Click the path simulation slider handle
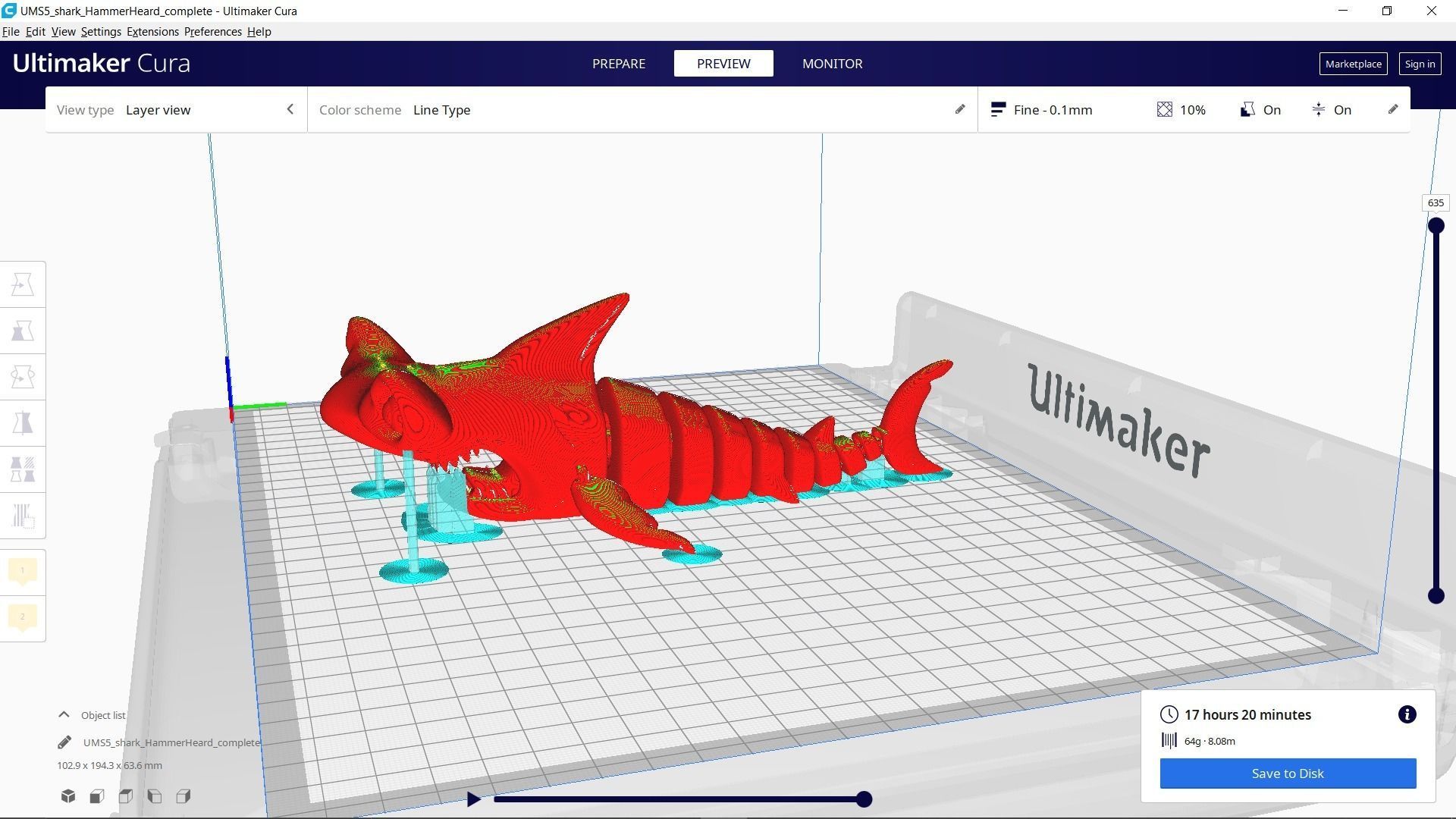The width and height of the screenshot is (1456, 819). (864, 799)
